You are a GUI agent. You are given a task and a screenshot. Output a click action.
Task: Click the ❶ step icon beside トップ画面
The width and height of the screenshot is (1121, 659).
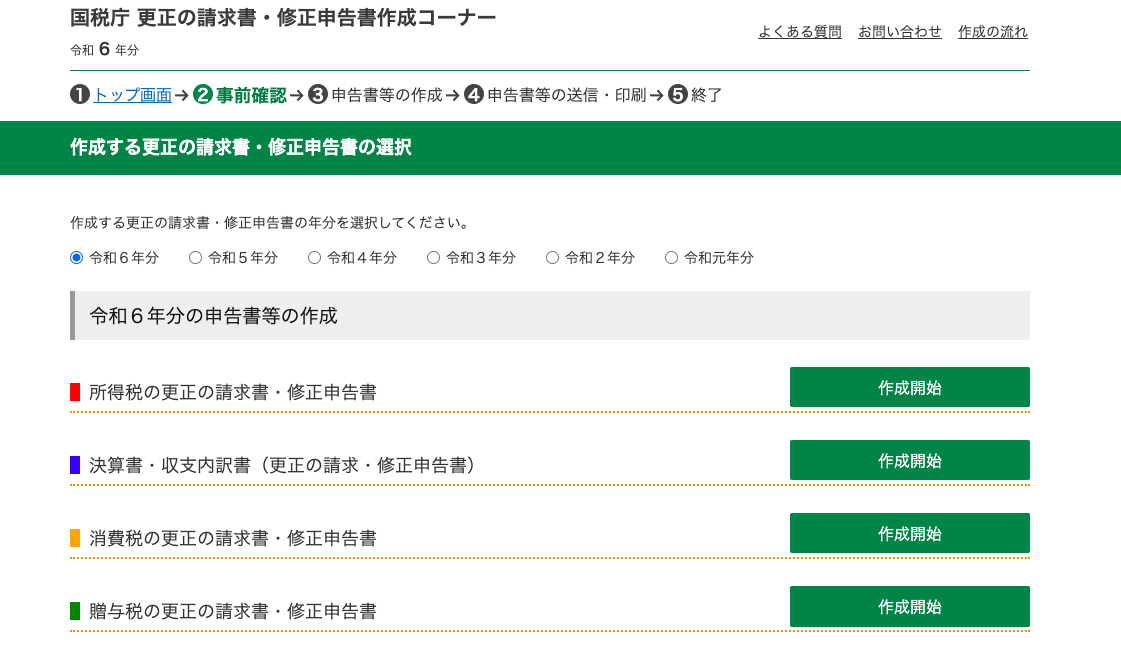point(79,95)
